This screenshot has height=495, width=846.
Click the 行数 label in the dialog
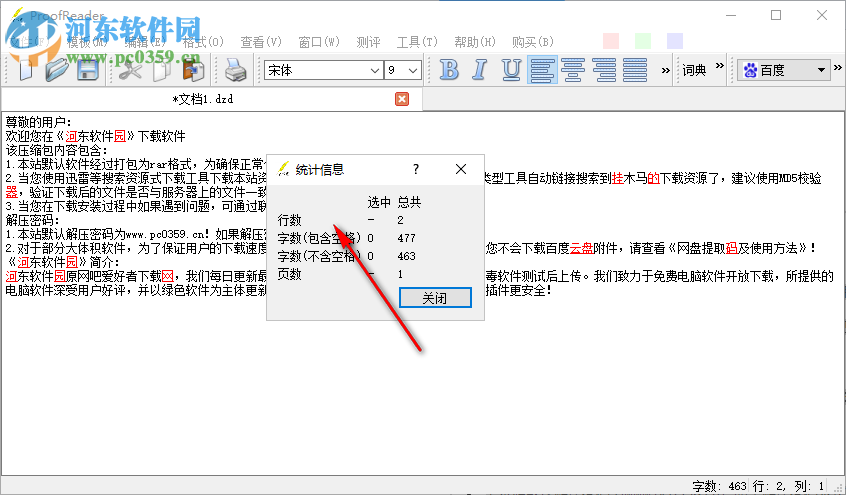click(289, 220)
